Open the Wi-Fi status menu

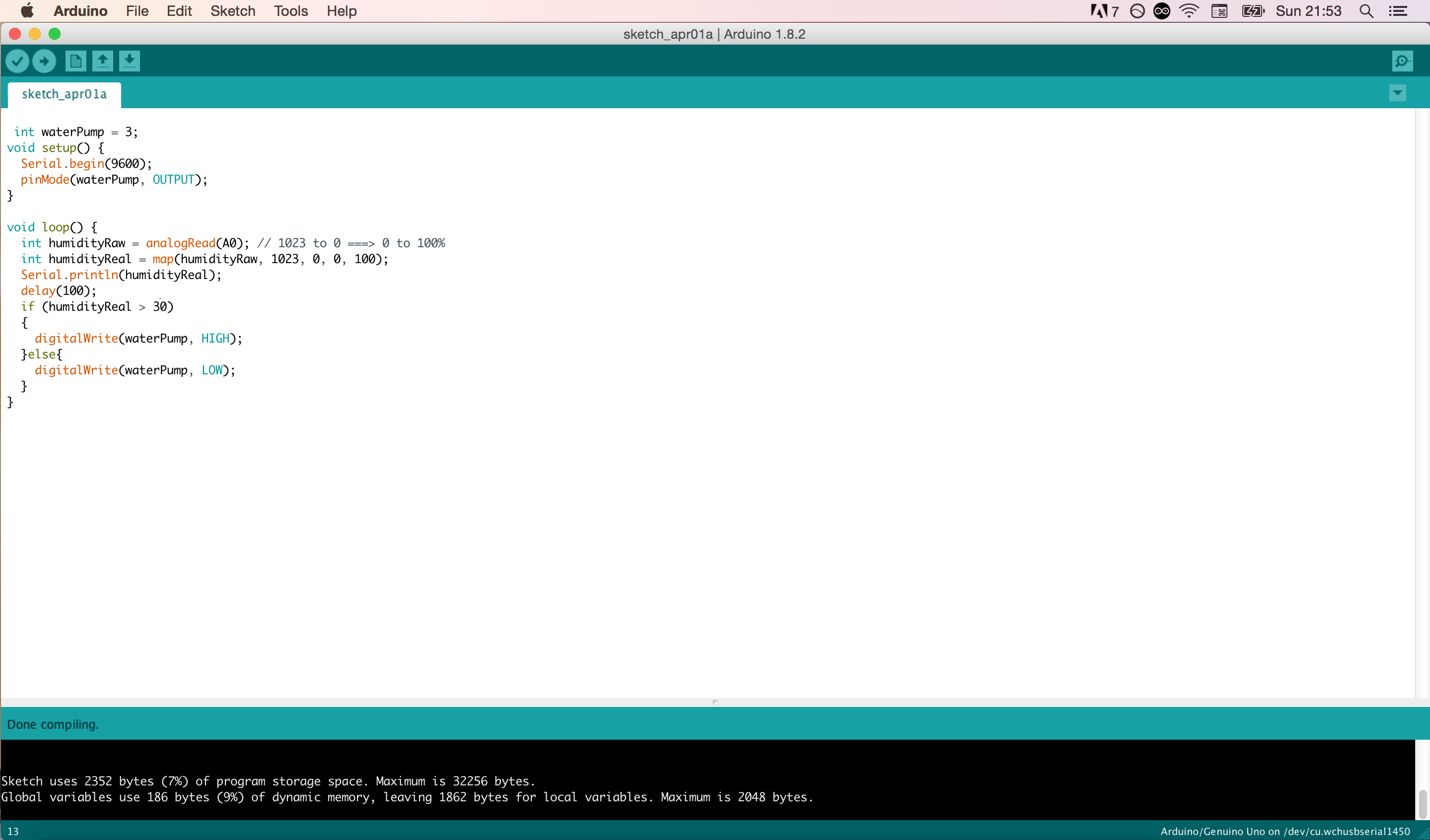pyautogui.click(x=1189, y=11)
